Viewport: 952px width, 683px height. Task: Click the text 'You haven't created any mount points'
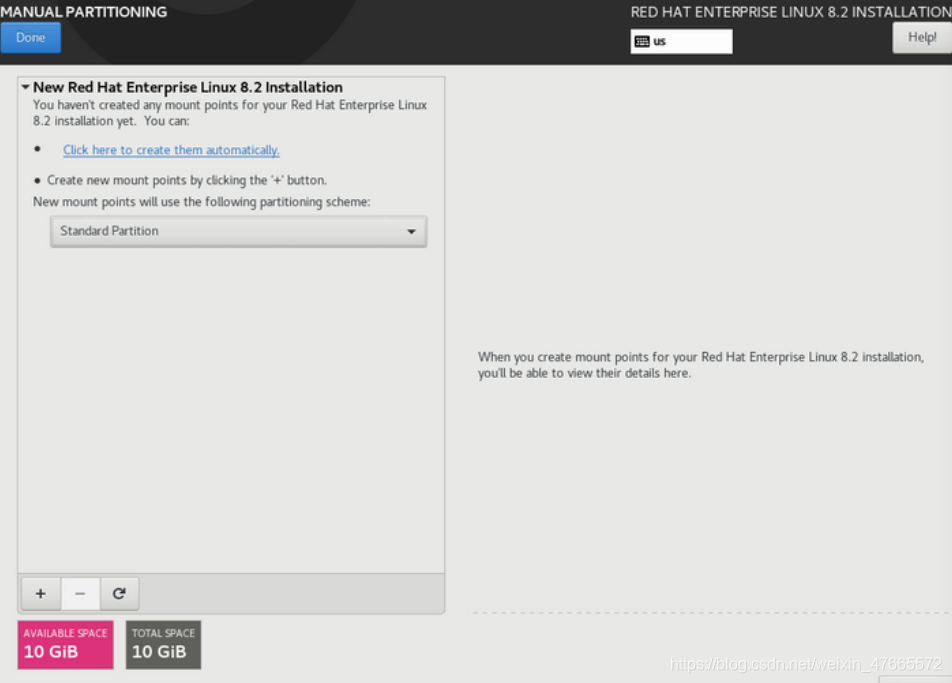(230, 113)
